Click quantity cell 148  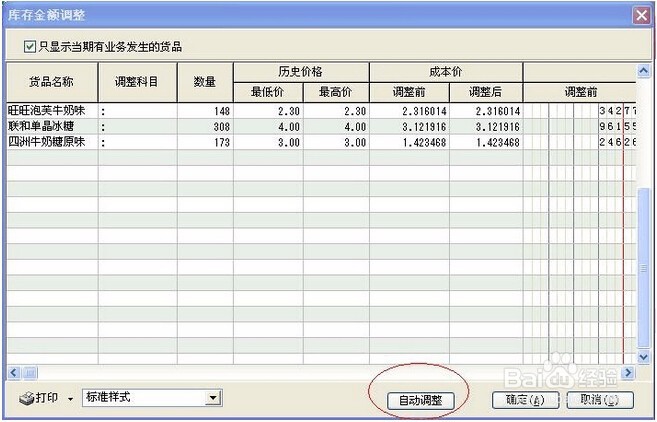[205, 111]
